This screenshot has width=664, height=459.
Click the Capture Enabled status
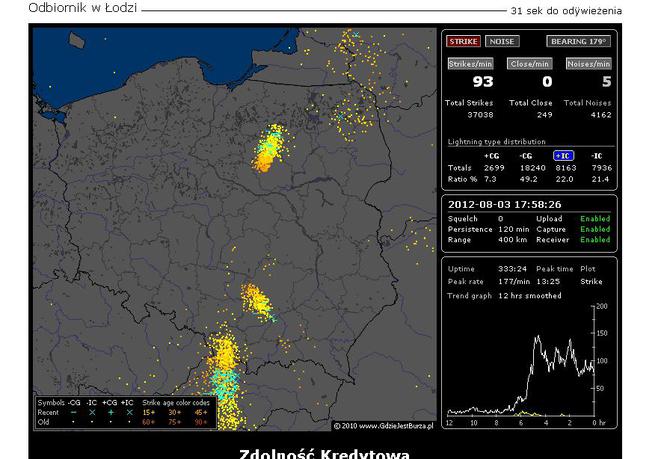595,229
